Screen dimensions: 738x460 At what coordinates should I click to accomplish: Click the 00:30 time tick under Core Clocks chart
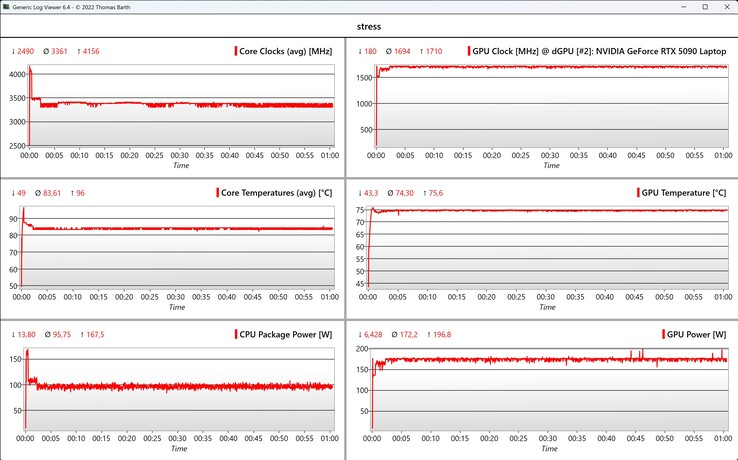(179, 155)
